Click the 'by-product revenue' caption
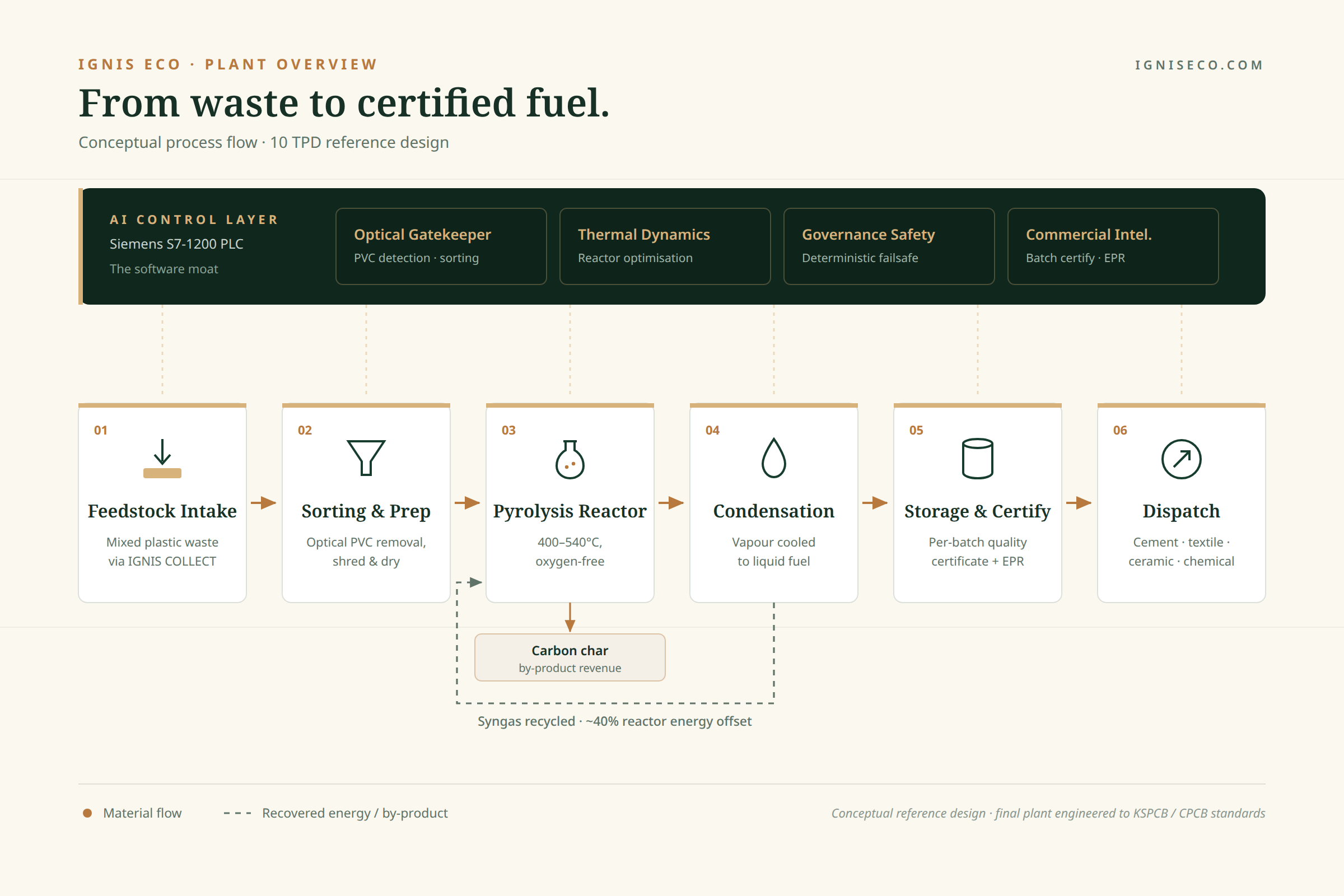 (x=570, y=668)
